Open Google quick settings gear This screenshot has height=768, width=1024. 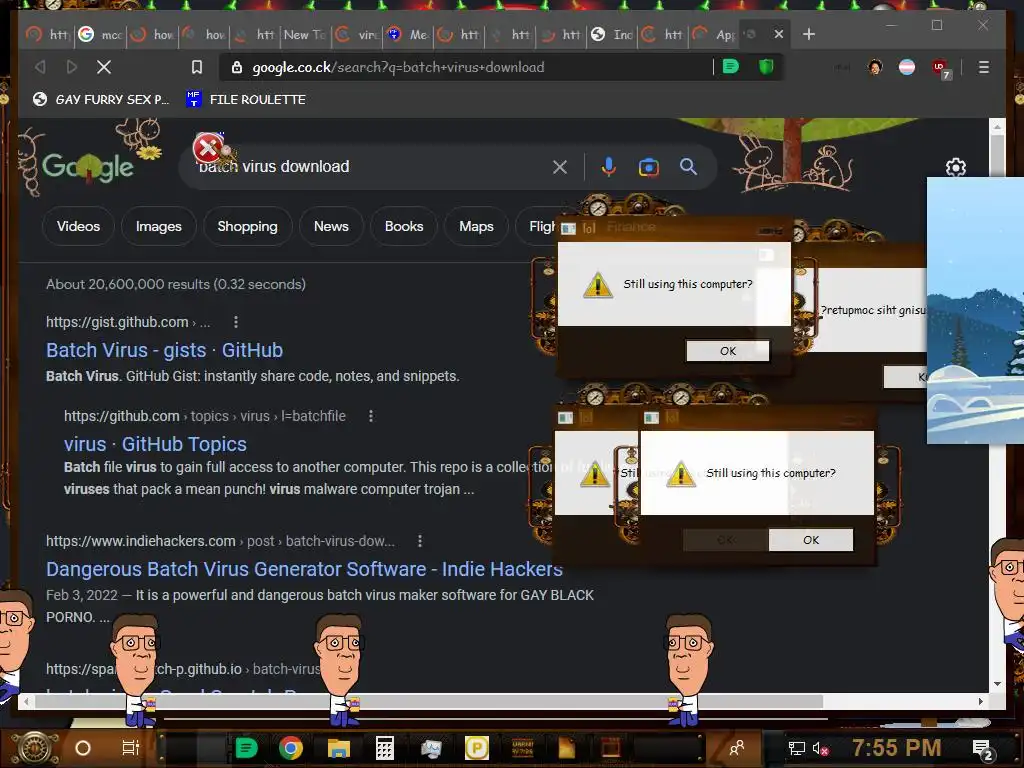point(956,167)
